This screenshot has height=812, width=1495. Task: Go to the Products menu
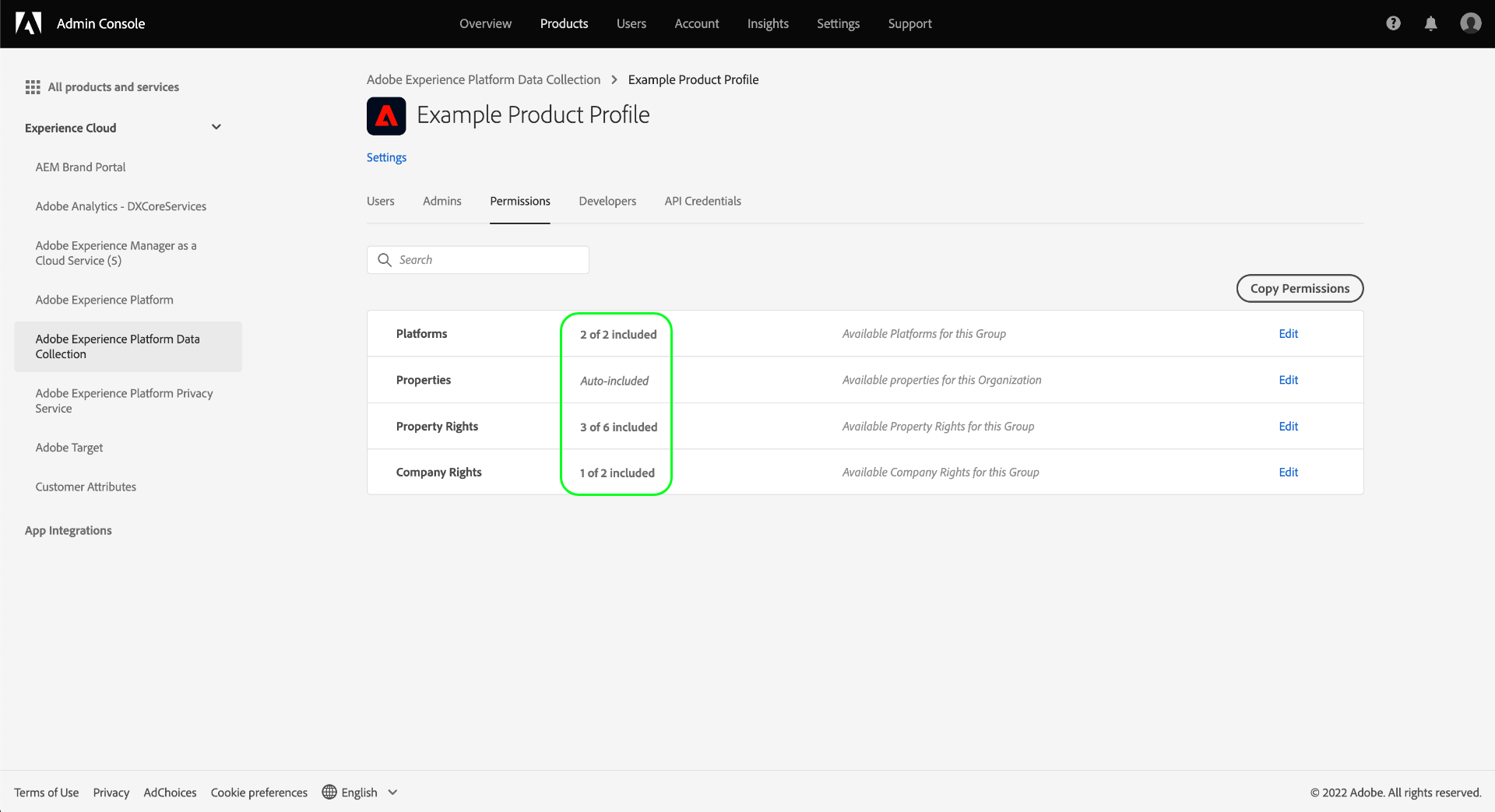point(564,23)
